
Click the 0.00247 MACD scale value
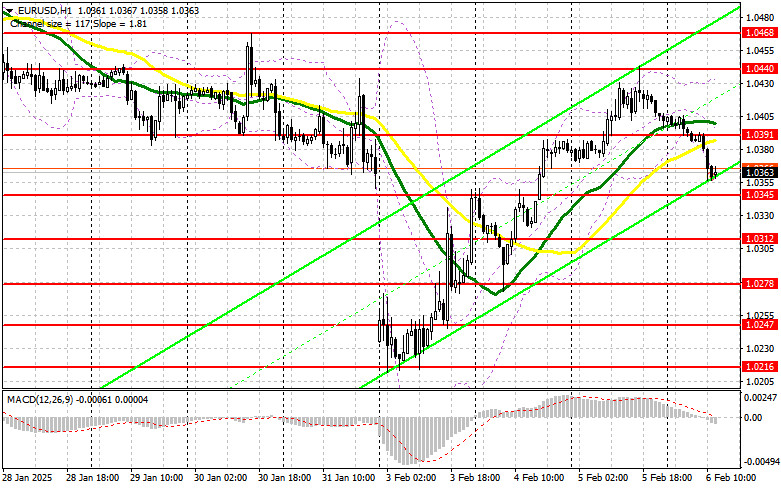[x=760, y=398]
